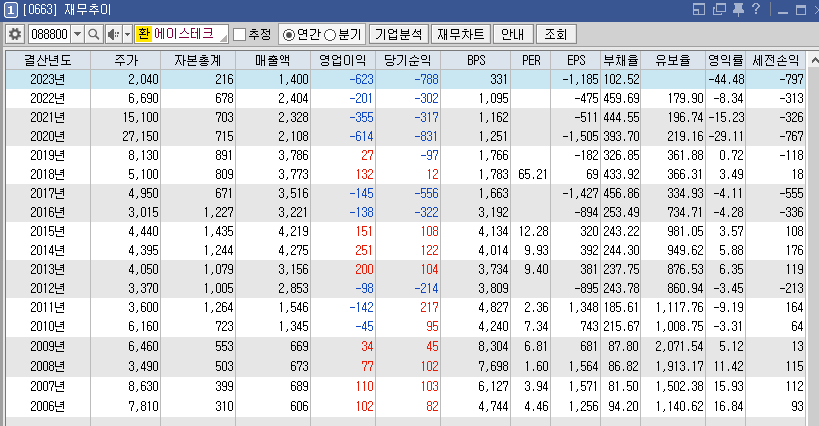This screenshot has width=819, height=426.
Task: Click the speaker sound icon
Action: coord(113,34)
